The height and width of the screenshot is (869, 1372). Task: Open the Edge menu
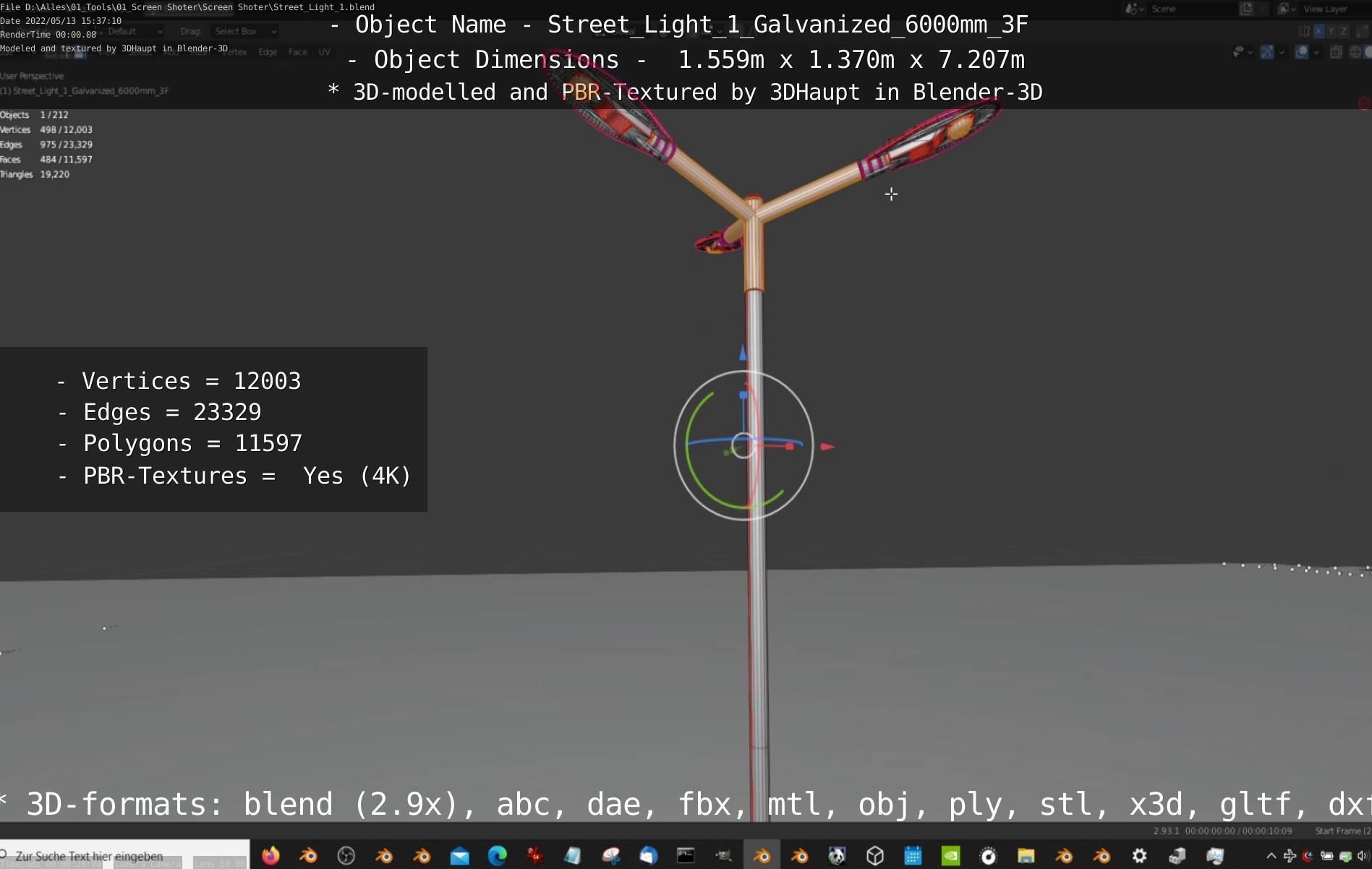point(268,52)
